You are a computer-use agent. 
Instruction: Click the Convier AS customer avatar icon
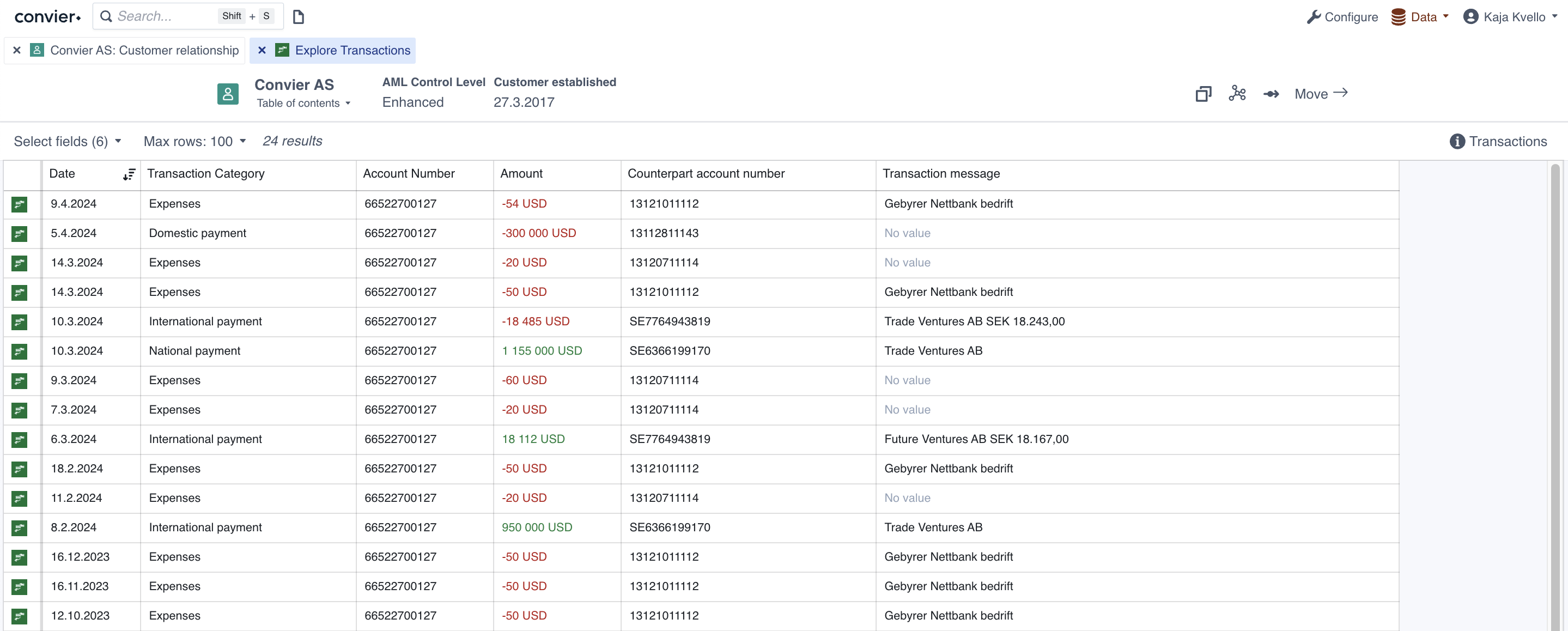228,94
